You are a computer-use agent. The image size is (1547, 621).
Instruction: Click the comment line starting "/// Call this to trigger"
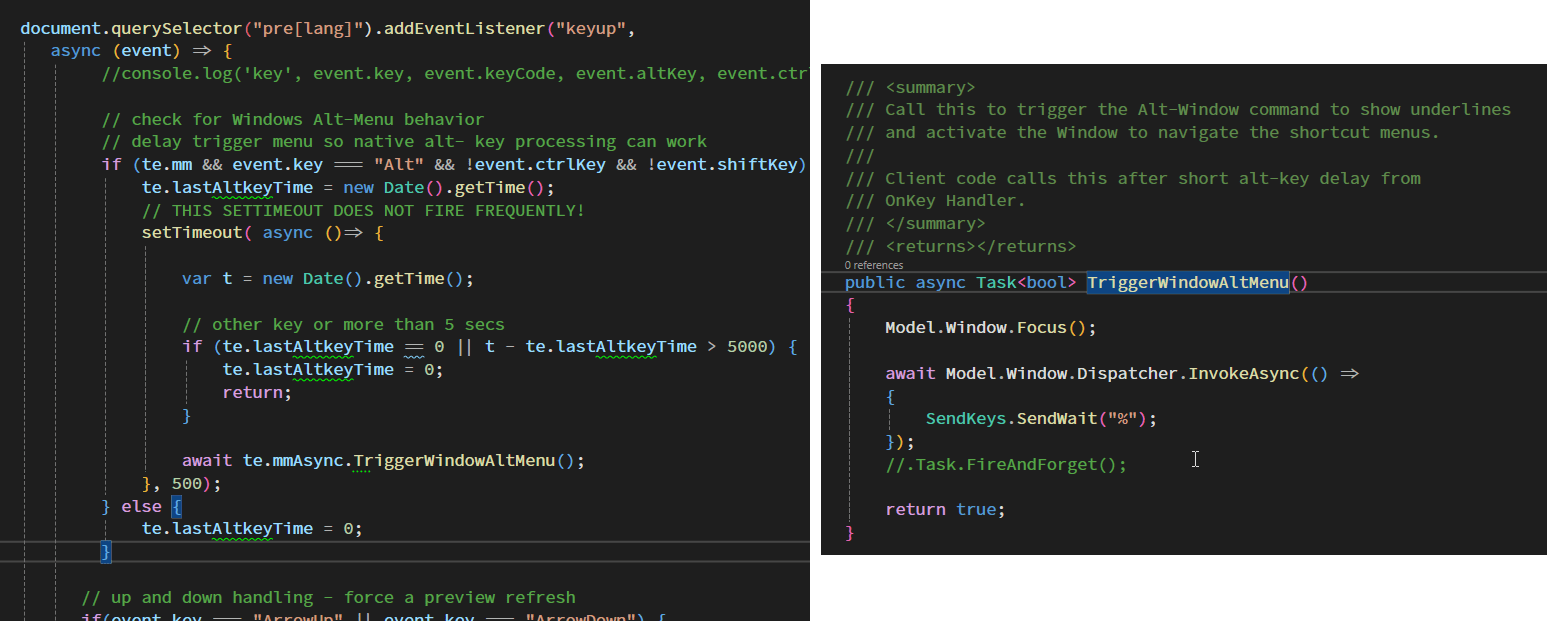1178,110
